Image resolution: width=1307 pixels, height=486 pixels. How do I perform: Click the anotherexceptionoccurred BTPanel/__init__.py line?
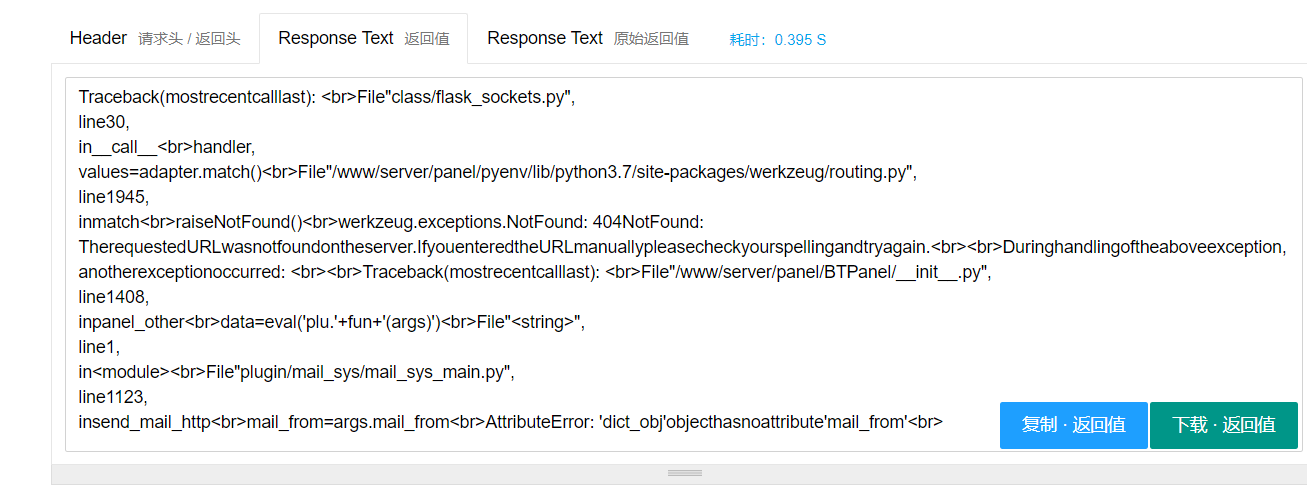pos(534,272)
